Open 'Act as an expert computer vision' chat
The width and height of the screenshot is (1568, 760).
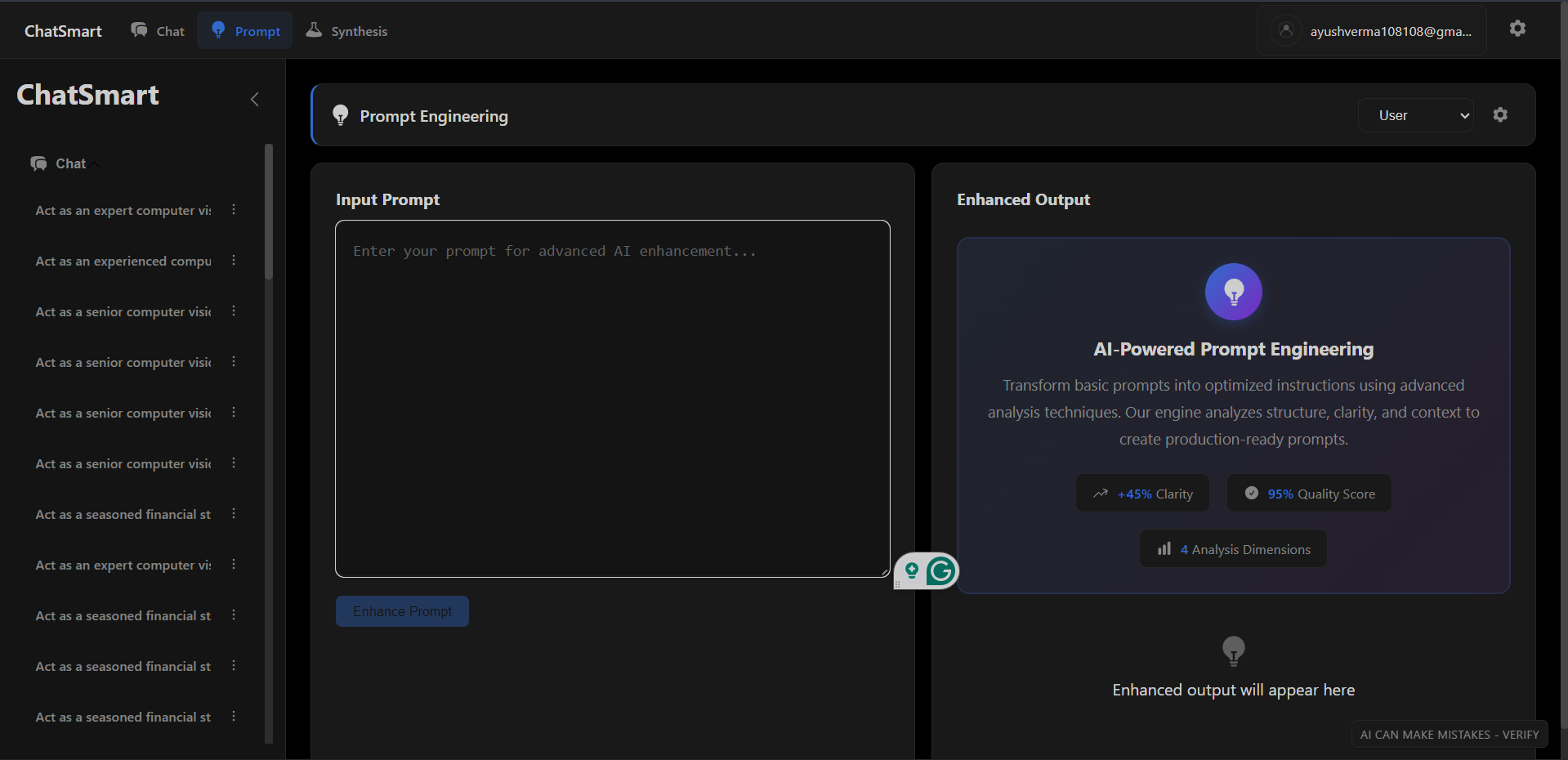pyautogui.click(x=123, y=210)
